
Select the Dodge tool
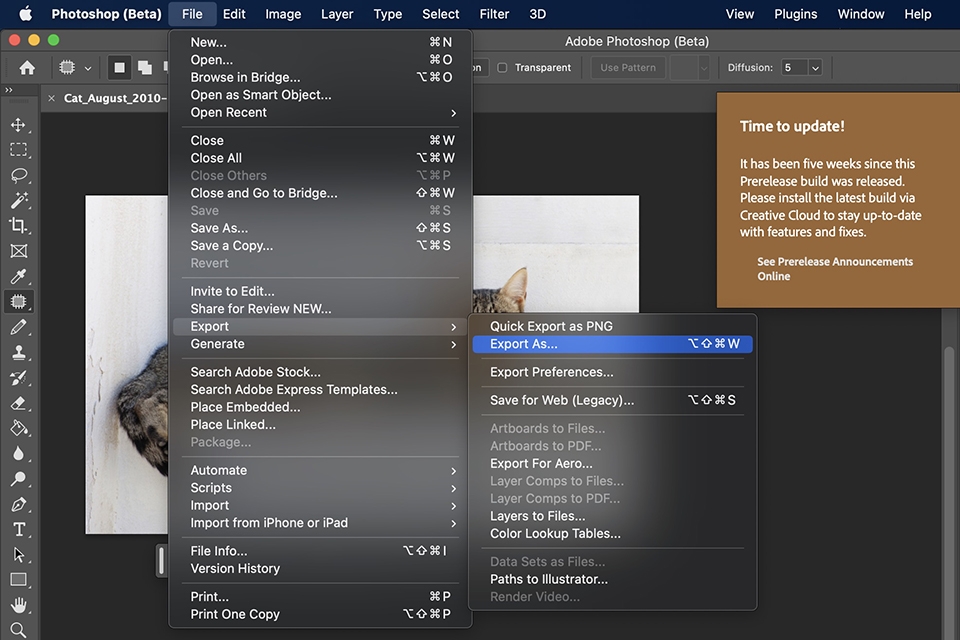18,479
